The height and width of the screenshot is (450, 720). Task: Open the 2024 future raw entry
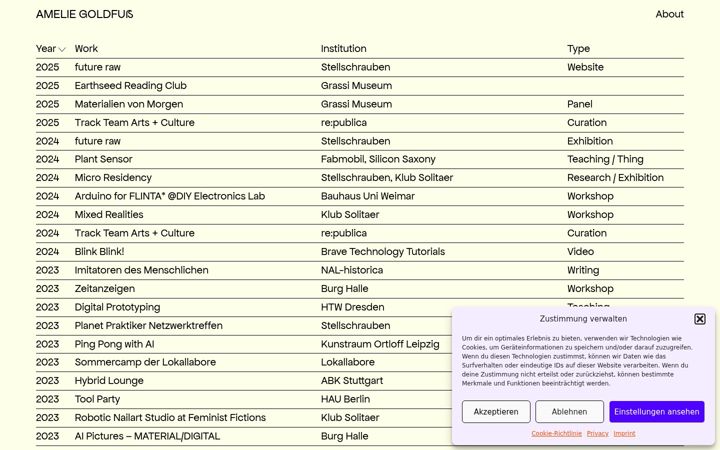click(97, 141)
